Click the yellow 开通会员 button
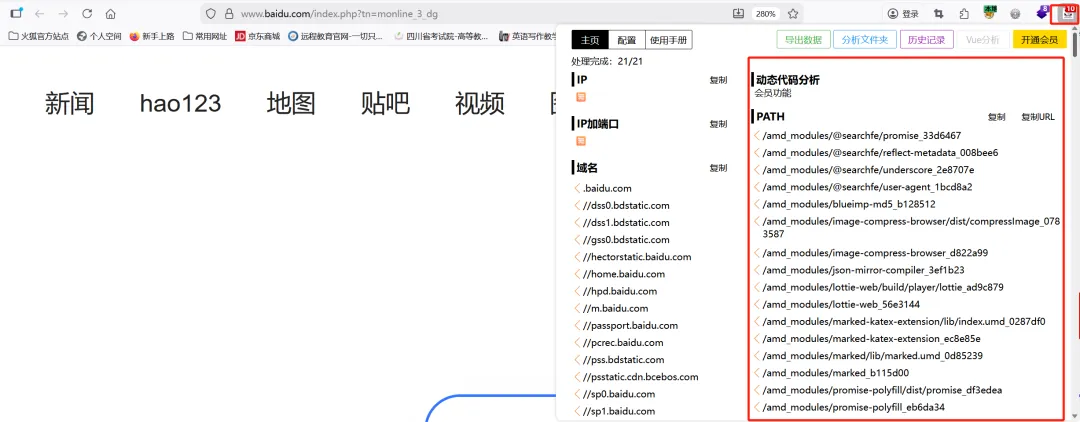Screen dimensions: 1080x422 [1039, 40]
